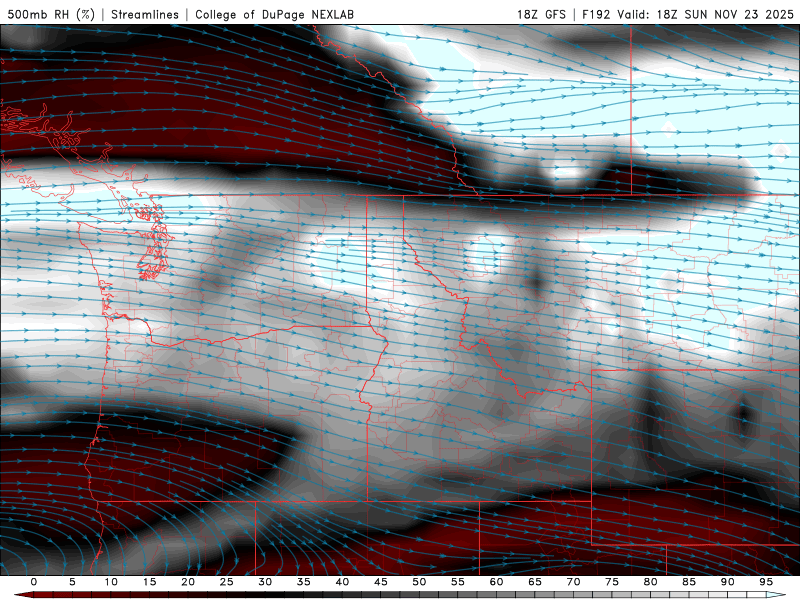
Task: Click the '90' value on the color scale
Action: pyautogui.click(x=727, y=582)
